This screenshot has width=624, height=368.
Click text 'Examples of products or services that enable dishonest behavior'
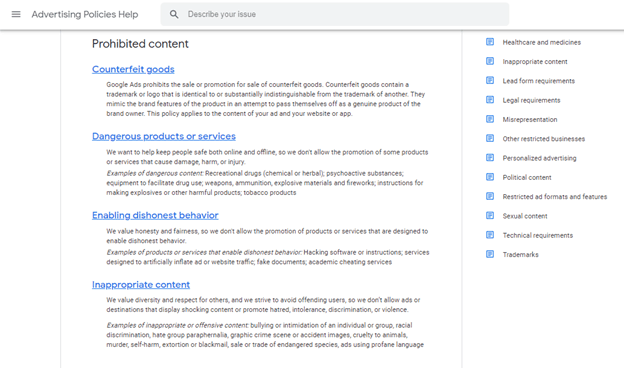click(204, 252)
